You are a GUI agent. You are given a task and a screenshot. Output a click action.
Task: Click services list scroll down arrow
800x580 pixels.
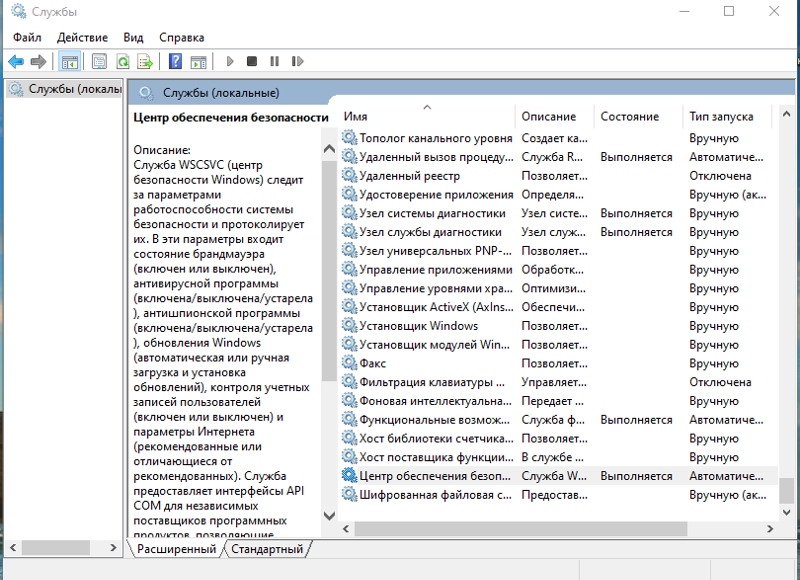[786, 512]
